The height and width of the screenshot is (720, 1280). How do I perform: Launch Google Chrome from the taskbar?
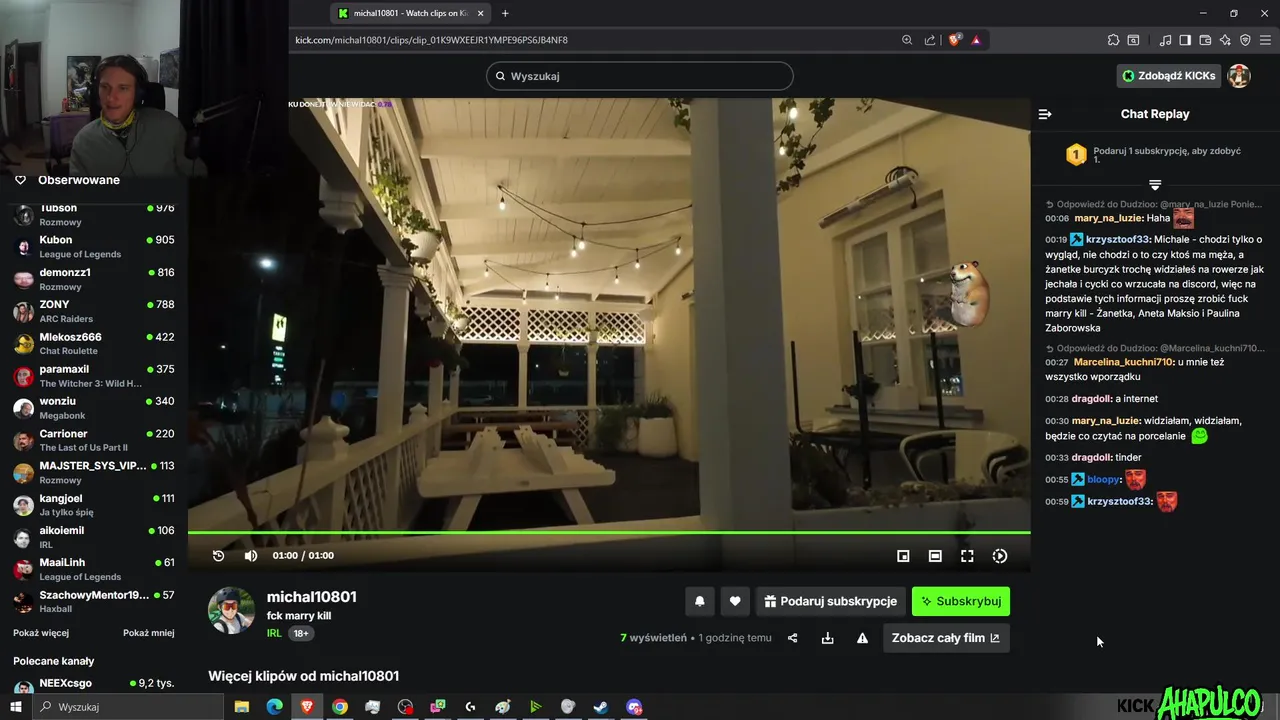pos(340,707)
